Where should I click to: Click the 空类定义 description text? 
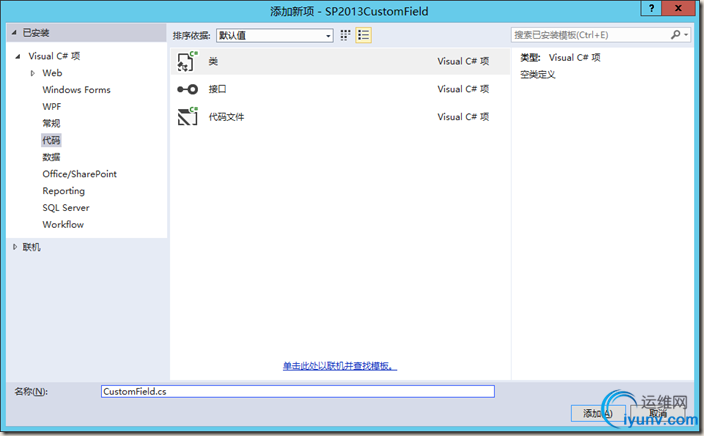pos(538,75)
